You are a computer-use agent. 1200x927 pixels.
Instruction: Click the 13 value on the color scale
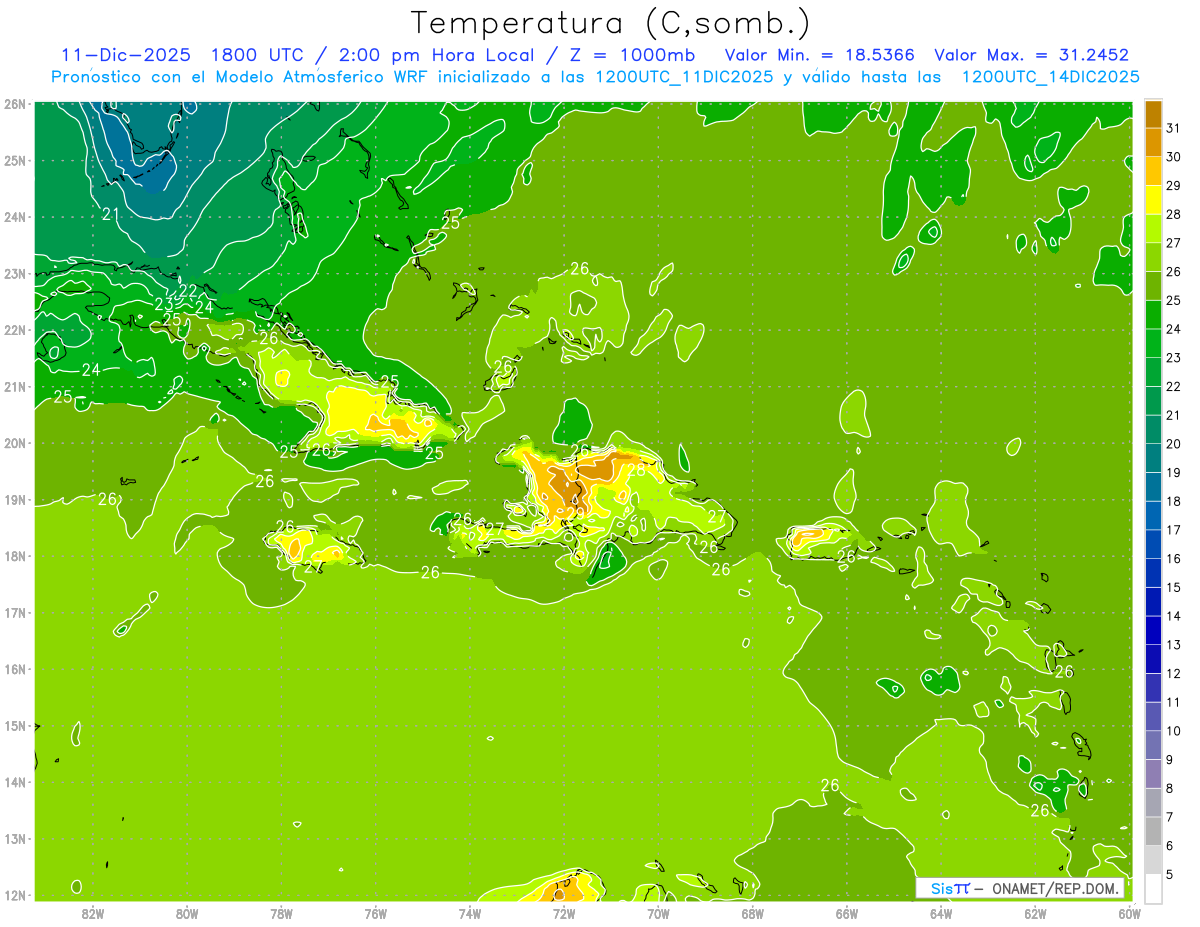[x=1173, y=645]
